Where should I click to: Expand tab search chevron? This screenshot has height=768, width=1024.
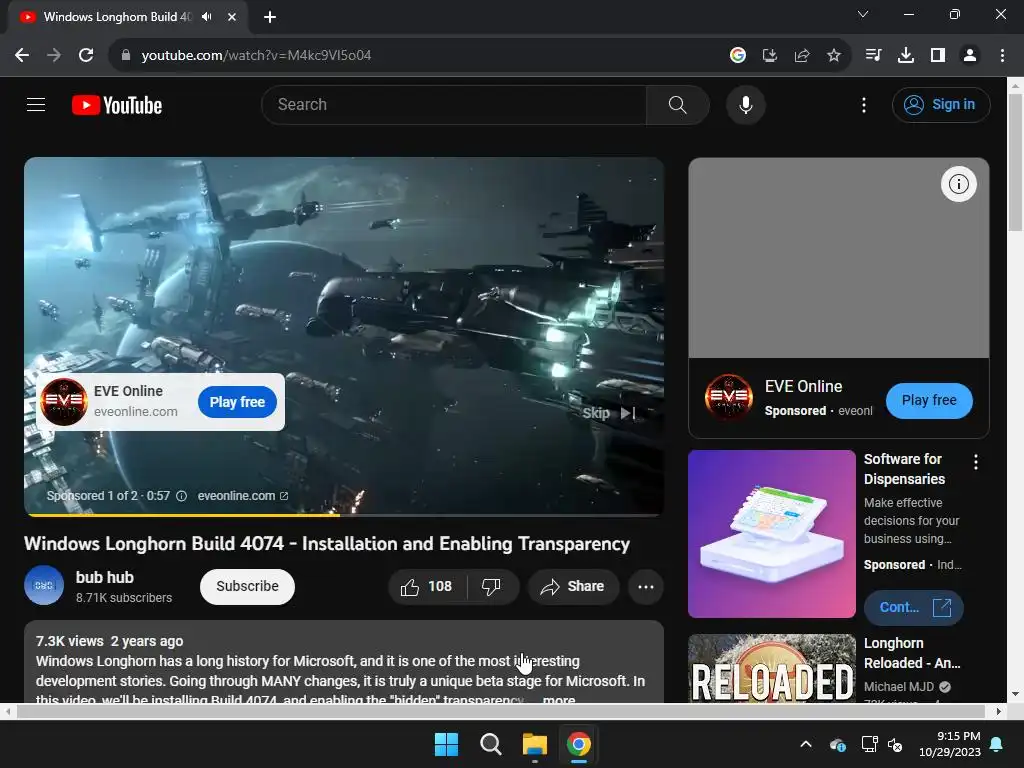[x=863, y=14]
